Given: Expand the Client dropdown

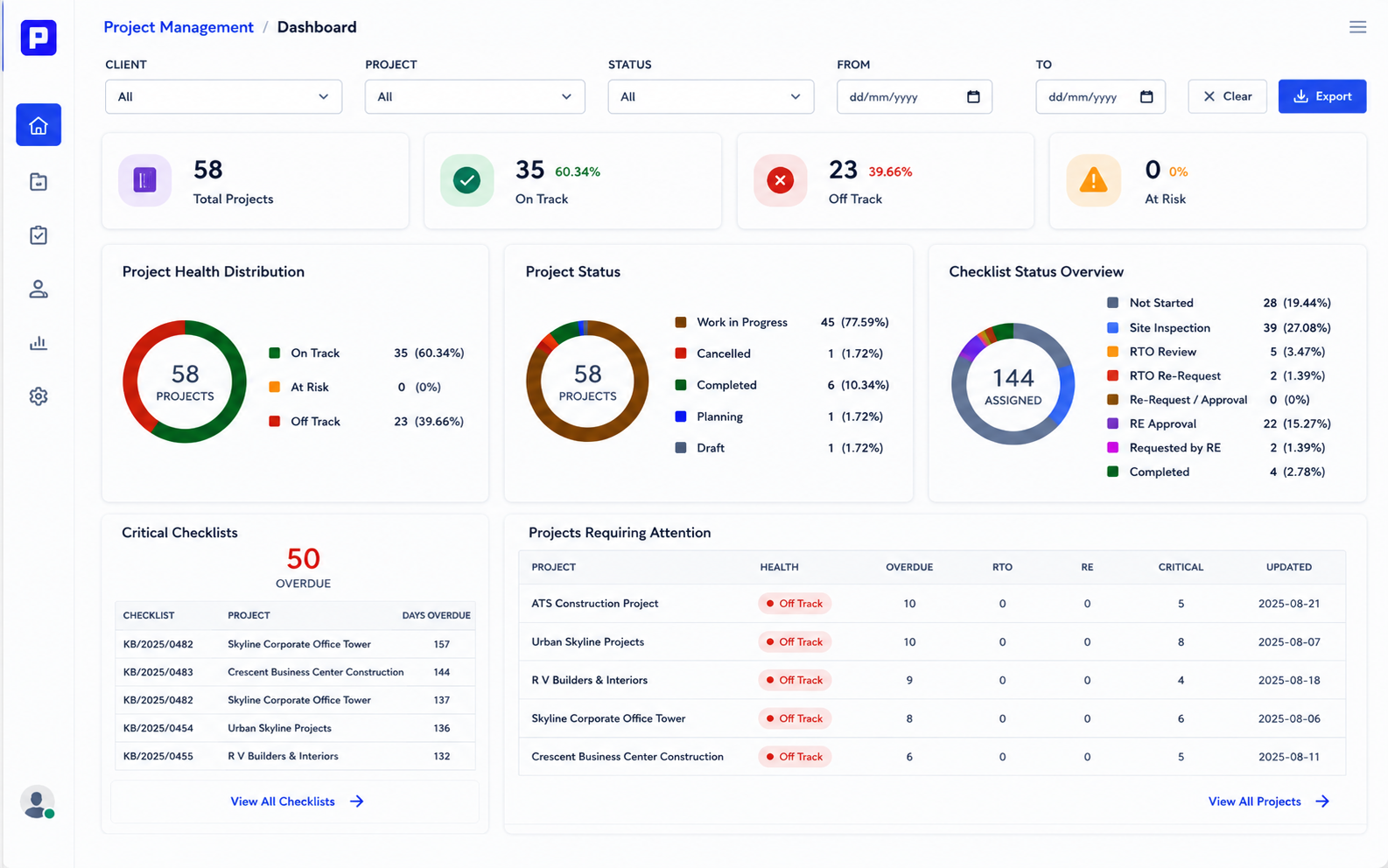Looking at the screenshot, I should coord(223,96).
